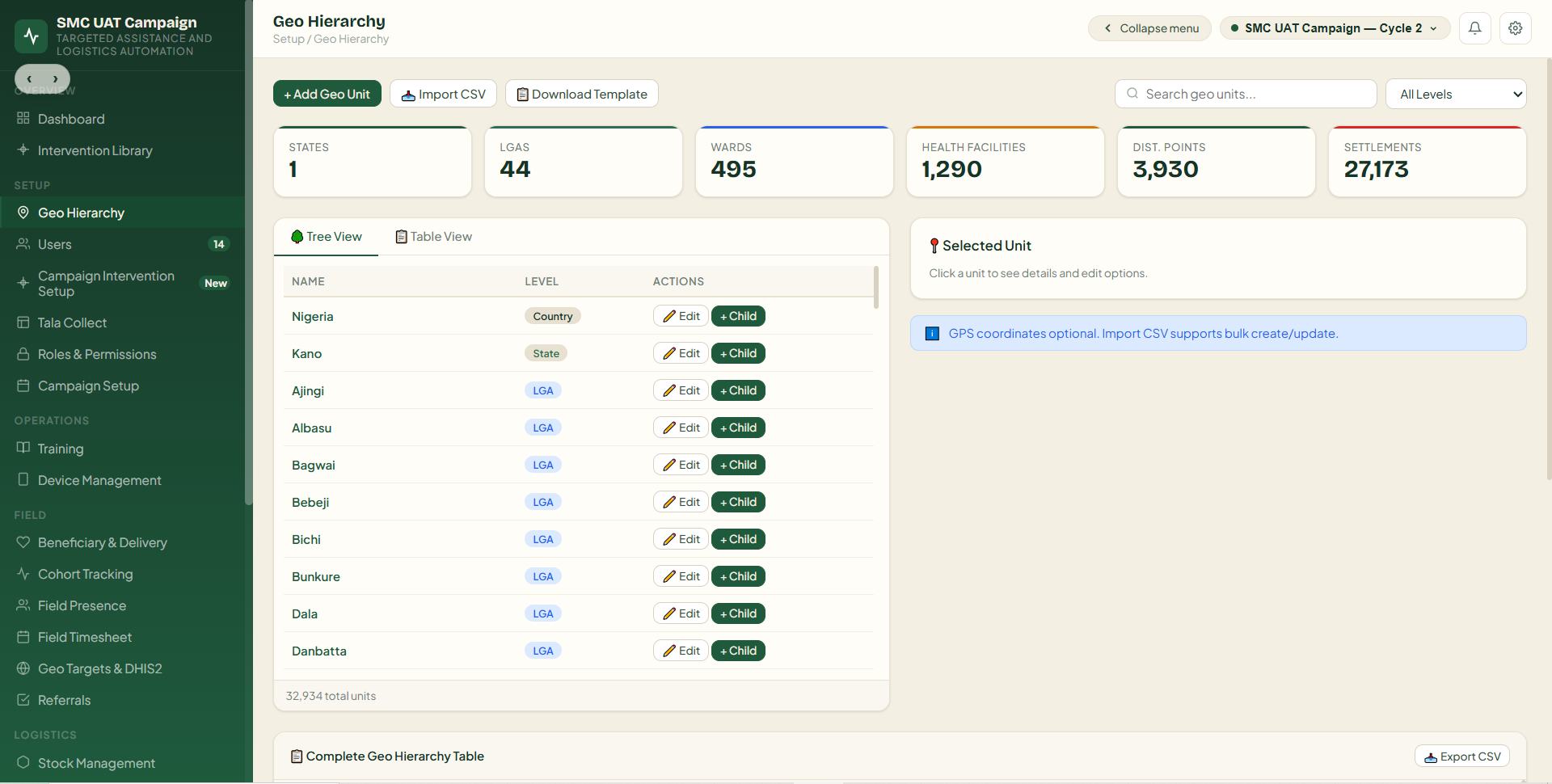Screen dimensions: 1552x784
Task: Add a child to Bunkure
Action: 738,576
